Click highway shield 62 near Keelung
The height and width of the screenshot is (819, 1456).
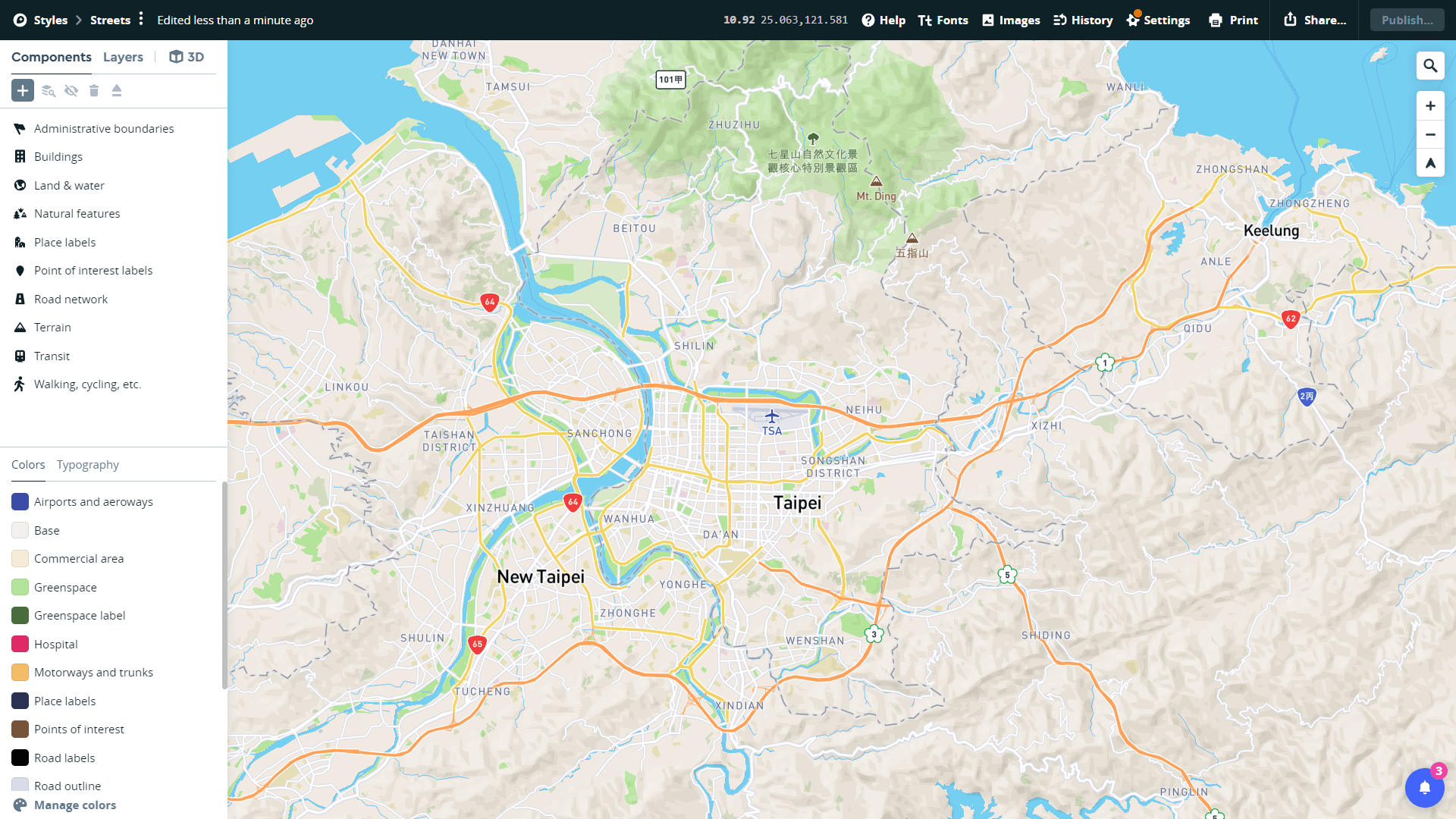(x=1291, y=319)
